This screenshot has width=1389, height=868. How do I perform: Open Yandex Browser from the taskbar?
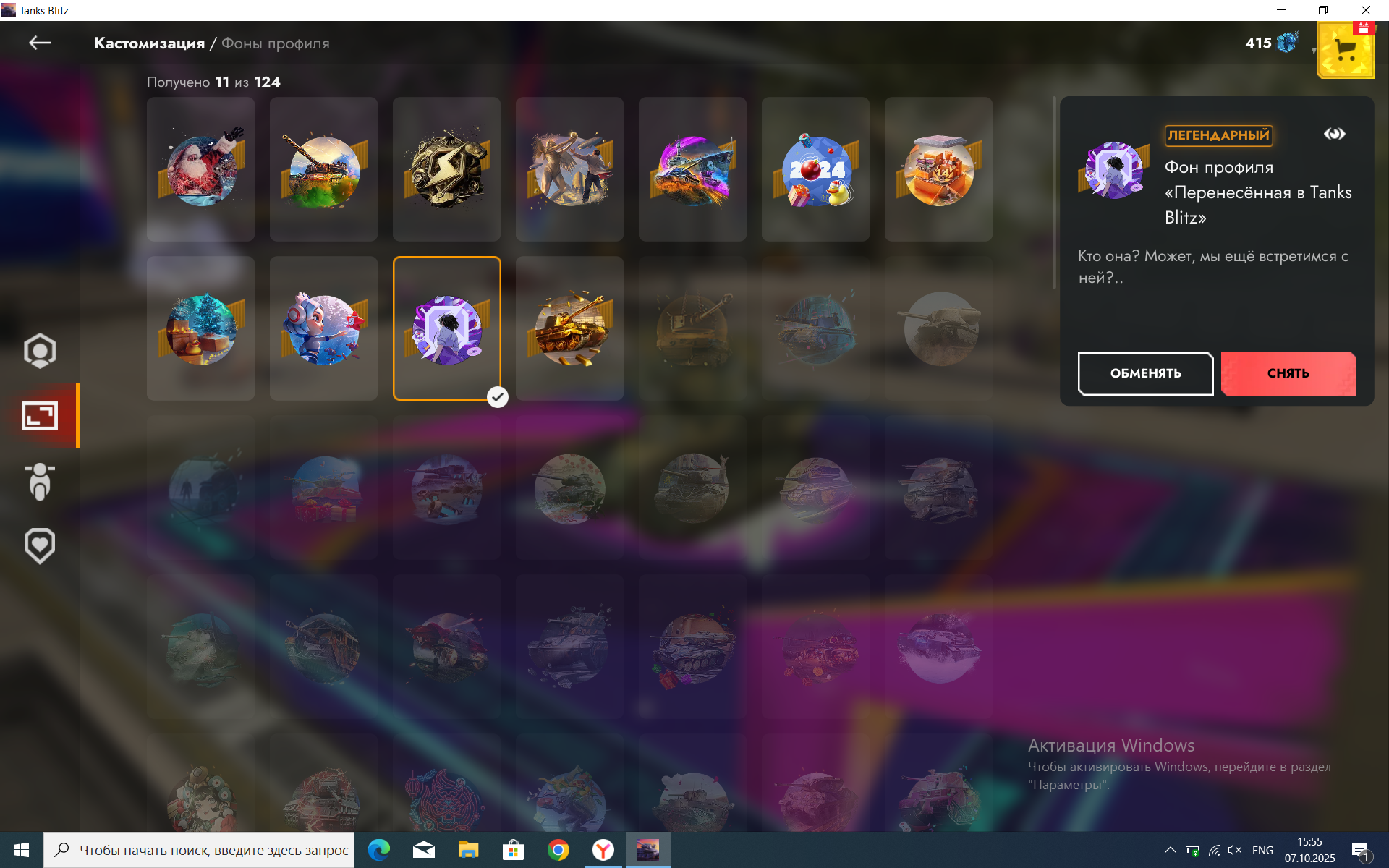(603, 850)
